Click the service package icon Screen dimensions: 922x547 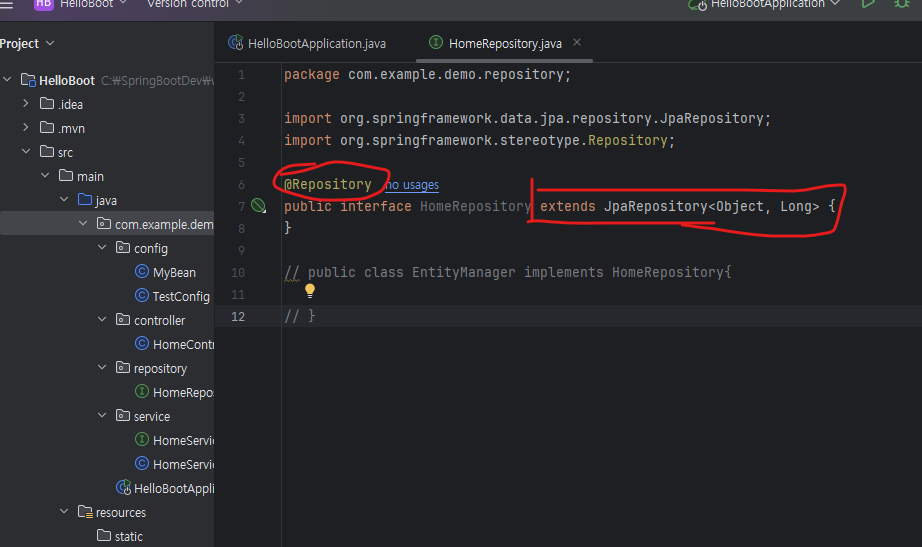123,415
